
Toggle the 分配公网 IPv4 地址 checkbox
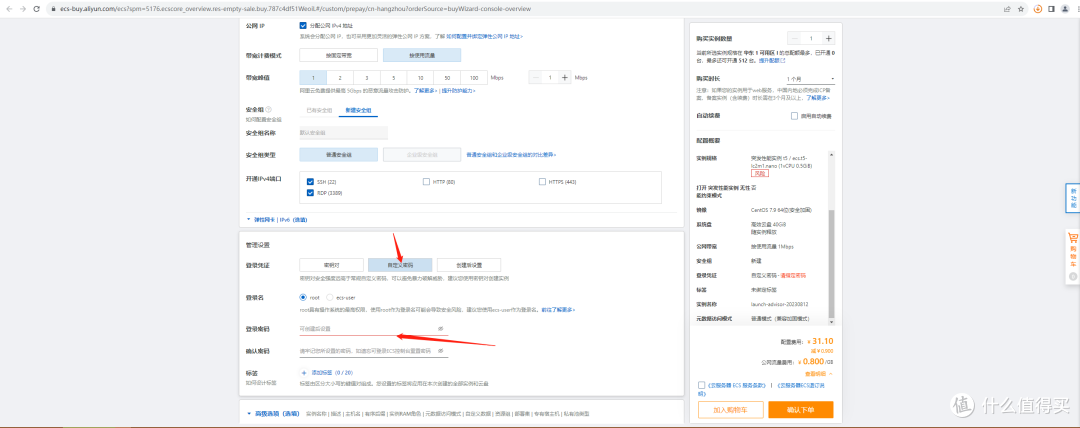click(x=303, y=26)
